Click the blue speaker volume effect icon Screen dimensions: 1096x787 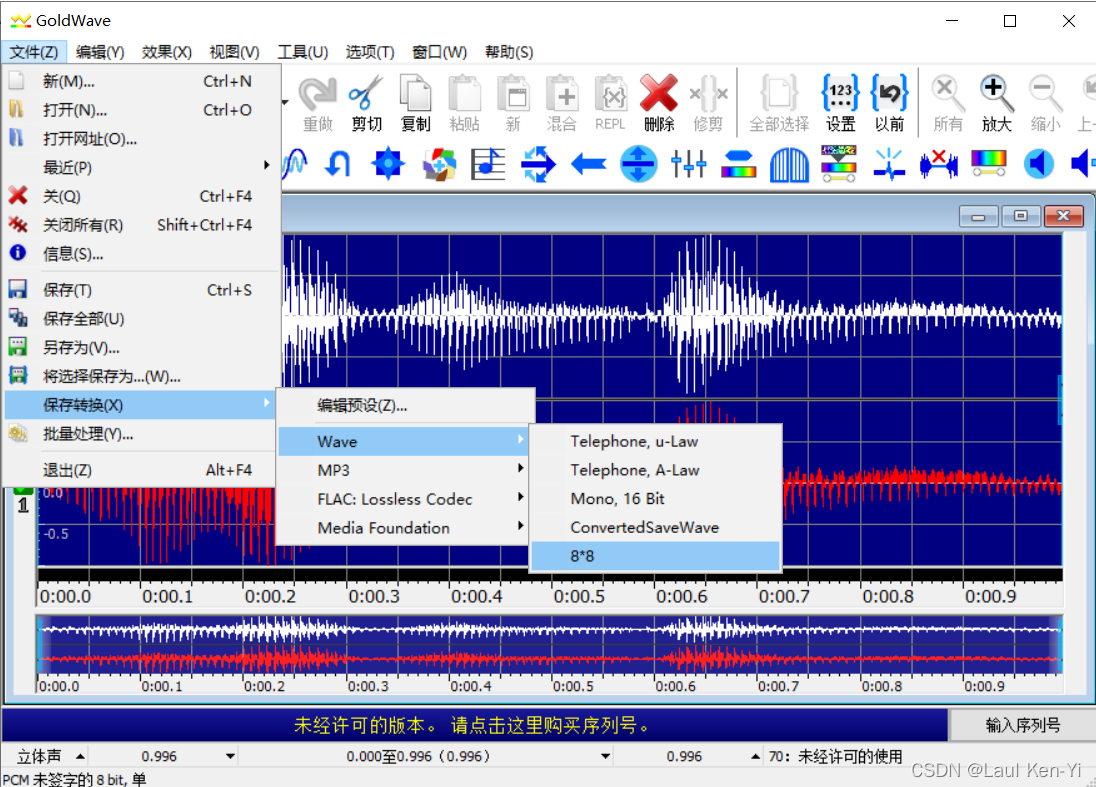1039,164
